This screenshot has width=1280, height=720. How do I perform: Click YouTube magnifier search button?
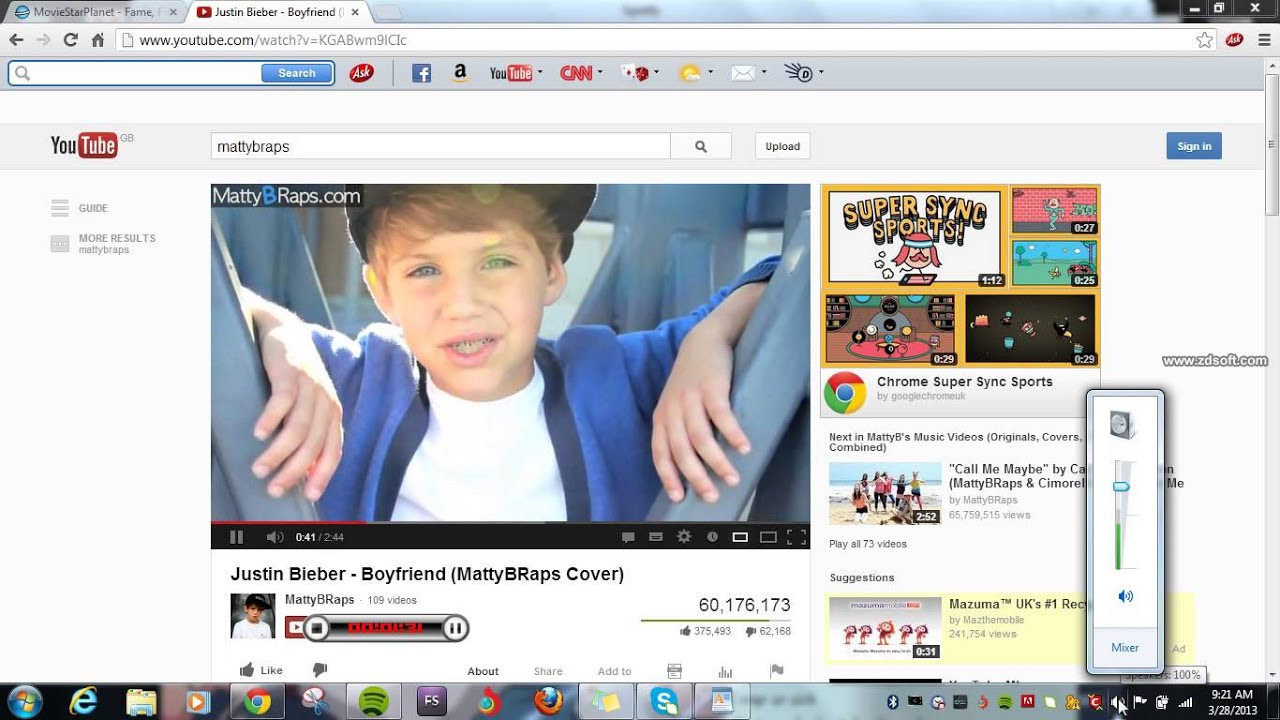coord(701,146)
